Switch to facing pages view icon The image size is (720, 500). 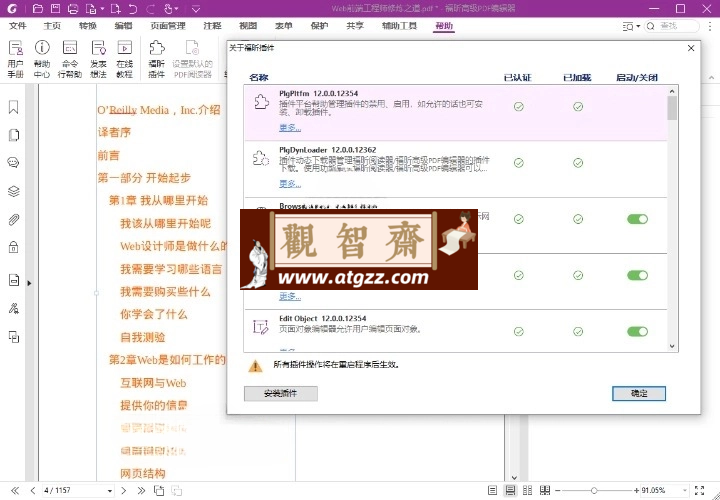click(x=528, y=490)
